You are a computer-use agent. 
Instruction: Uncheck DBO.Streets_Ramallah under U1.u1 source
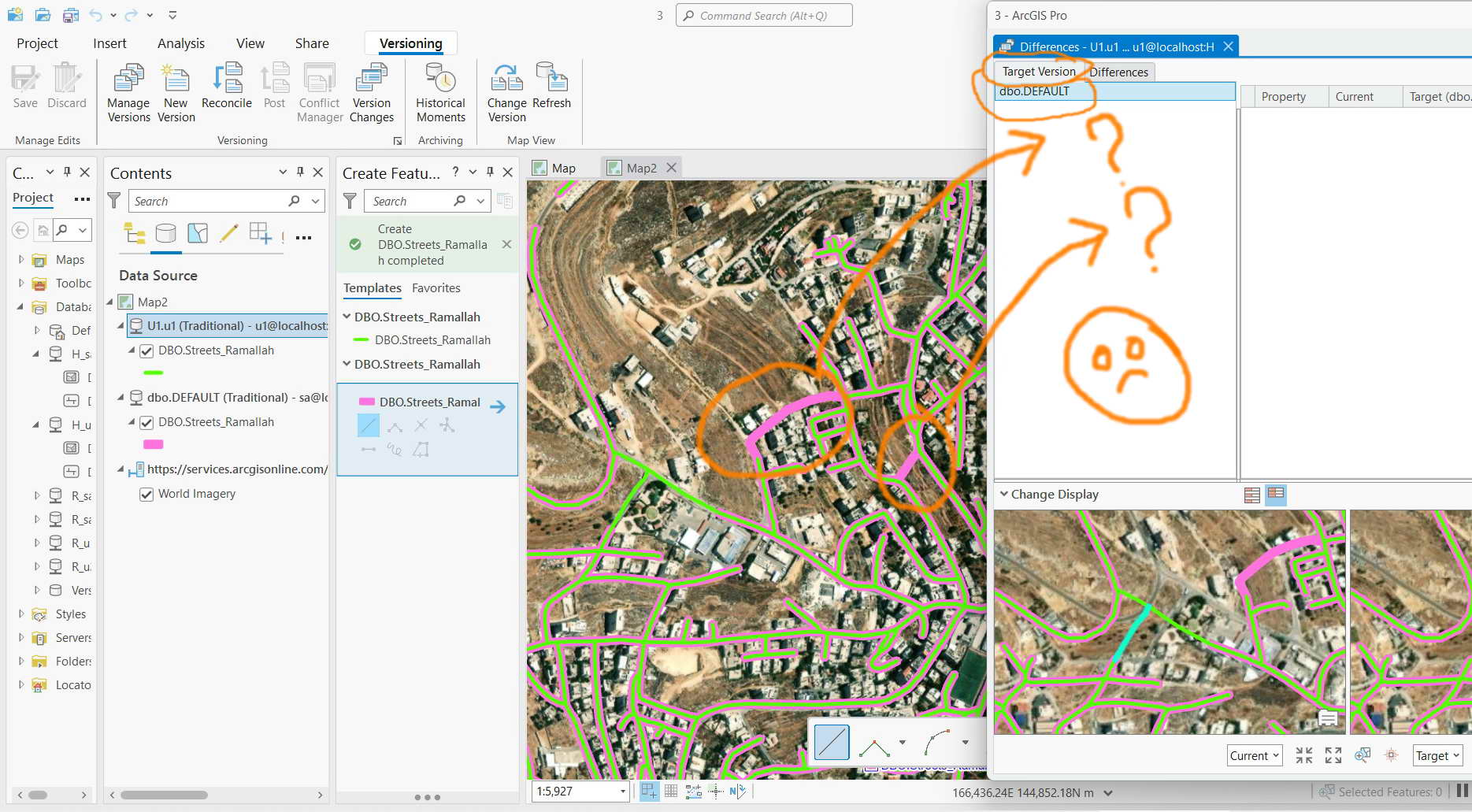[146, 350]
